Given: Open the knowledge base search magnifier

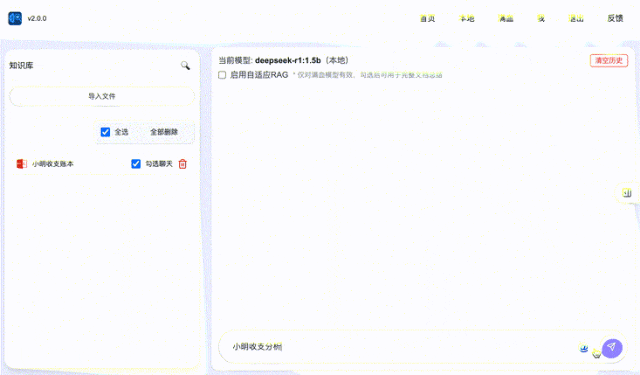Looking at the screenshot, I should click(185, 65).
